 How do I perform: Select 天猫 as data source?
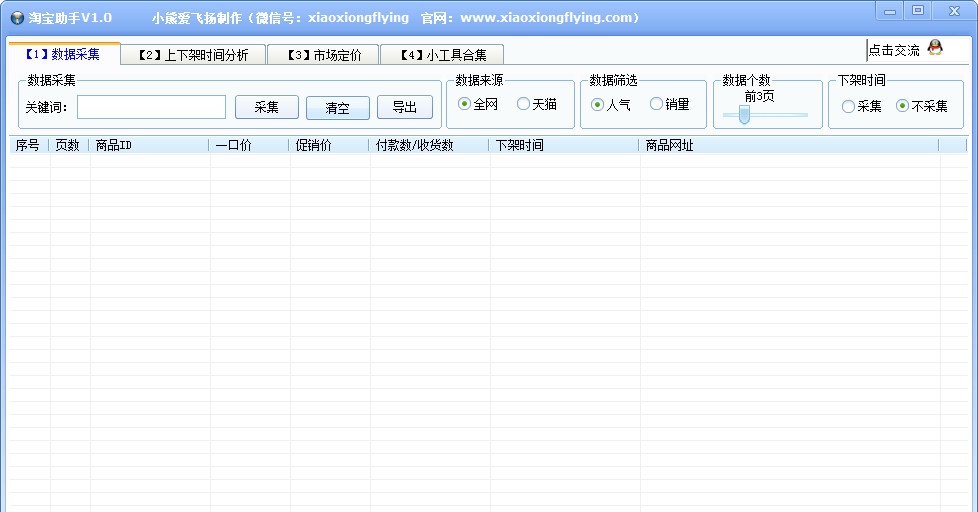(x=537, y=104)
